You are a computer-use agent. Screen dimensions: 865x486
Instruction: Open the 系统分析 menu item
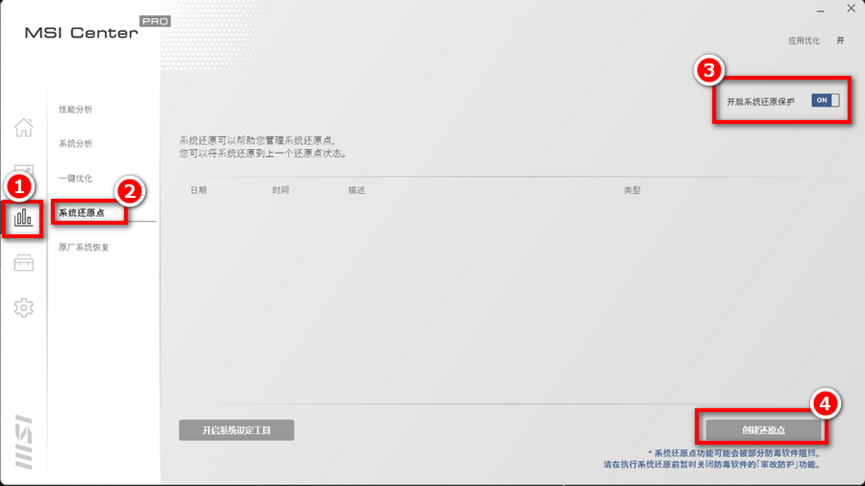click(75, 144)
